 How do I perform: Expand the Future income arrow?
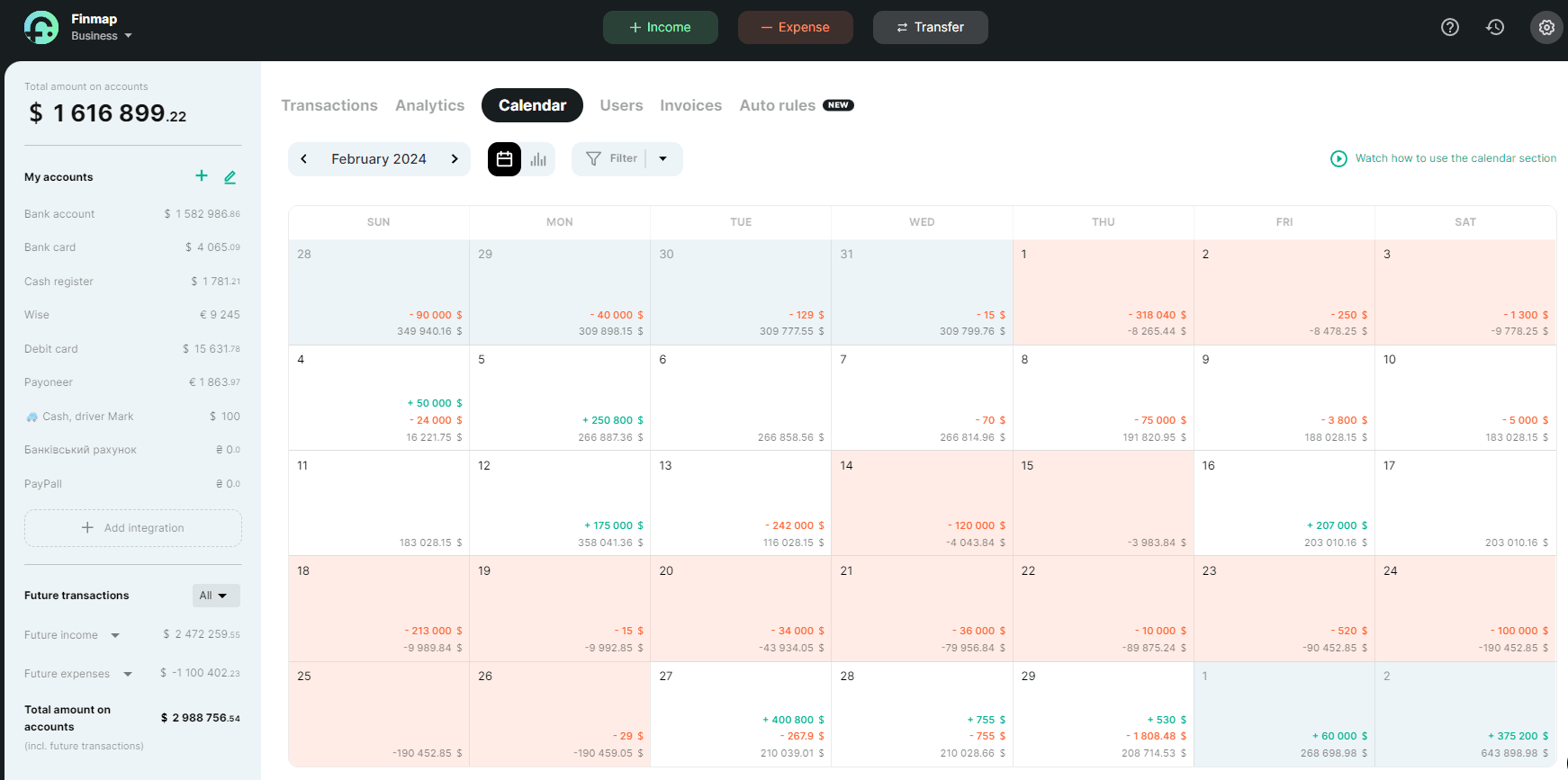point(115,635)
